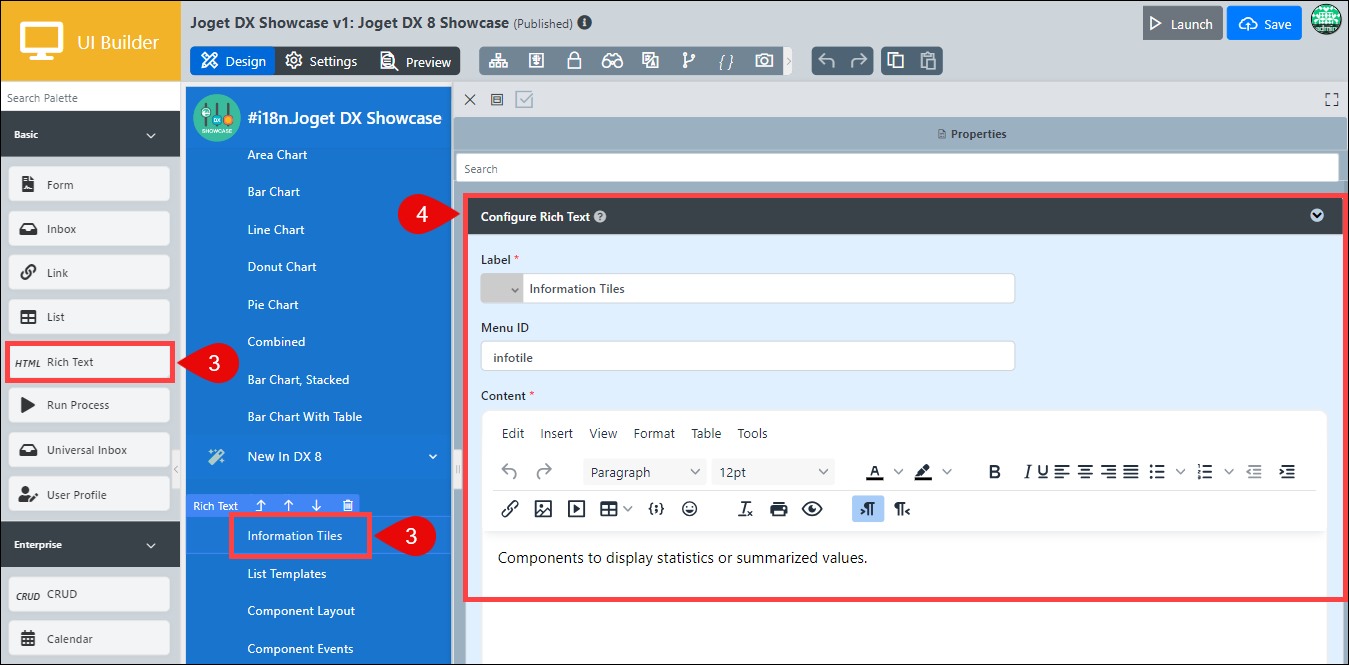Apply bold formatting in the content editor
Image resolution: width=1349 pixels, height=665 pixels.
pos(994,472)
